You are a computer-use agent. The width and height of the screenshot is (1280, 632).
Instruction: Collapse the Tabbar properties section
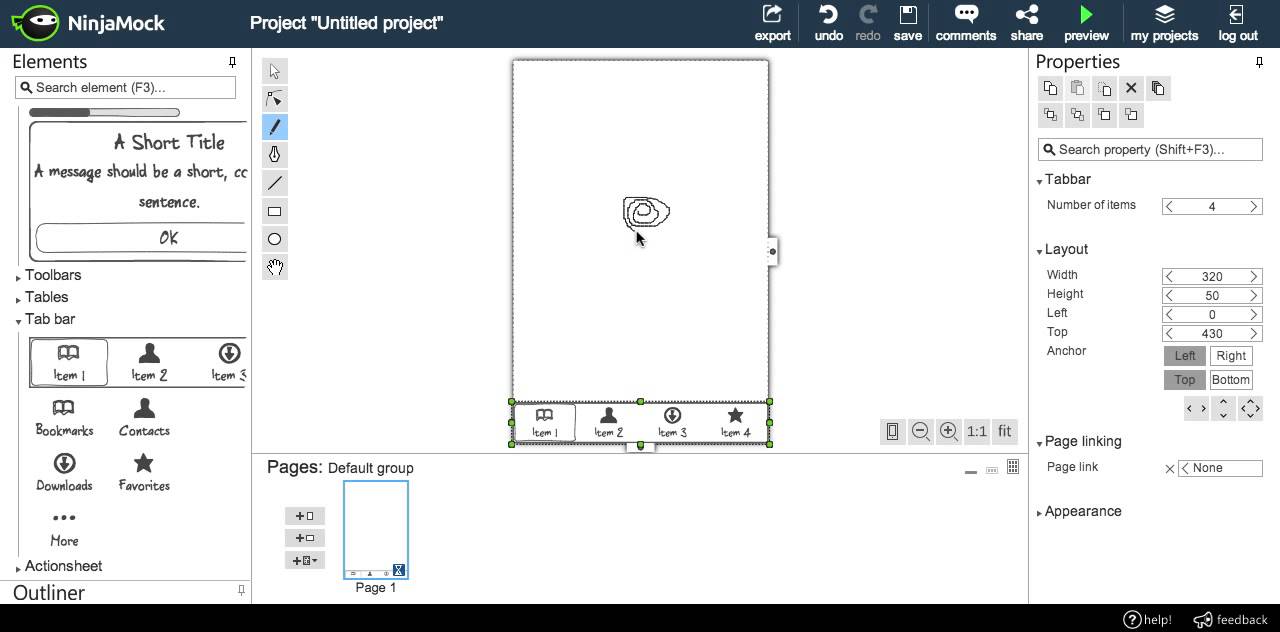1067,180
